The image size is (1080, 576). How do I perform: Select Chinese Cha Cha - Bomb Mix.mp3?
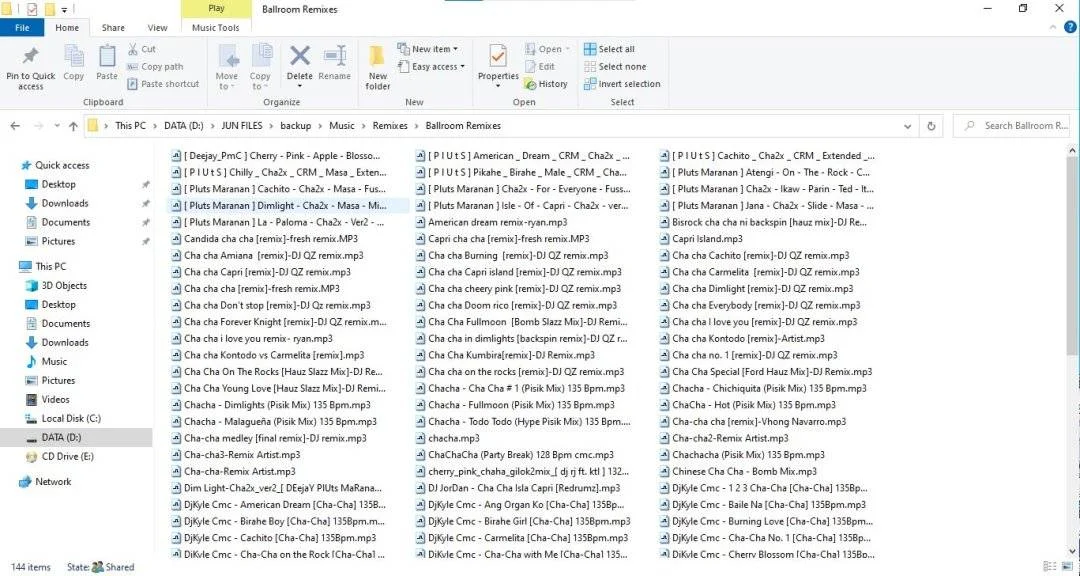pyautogui.click(x=738, y=471)
